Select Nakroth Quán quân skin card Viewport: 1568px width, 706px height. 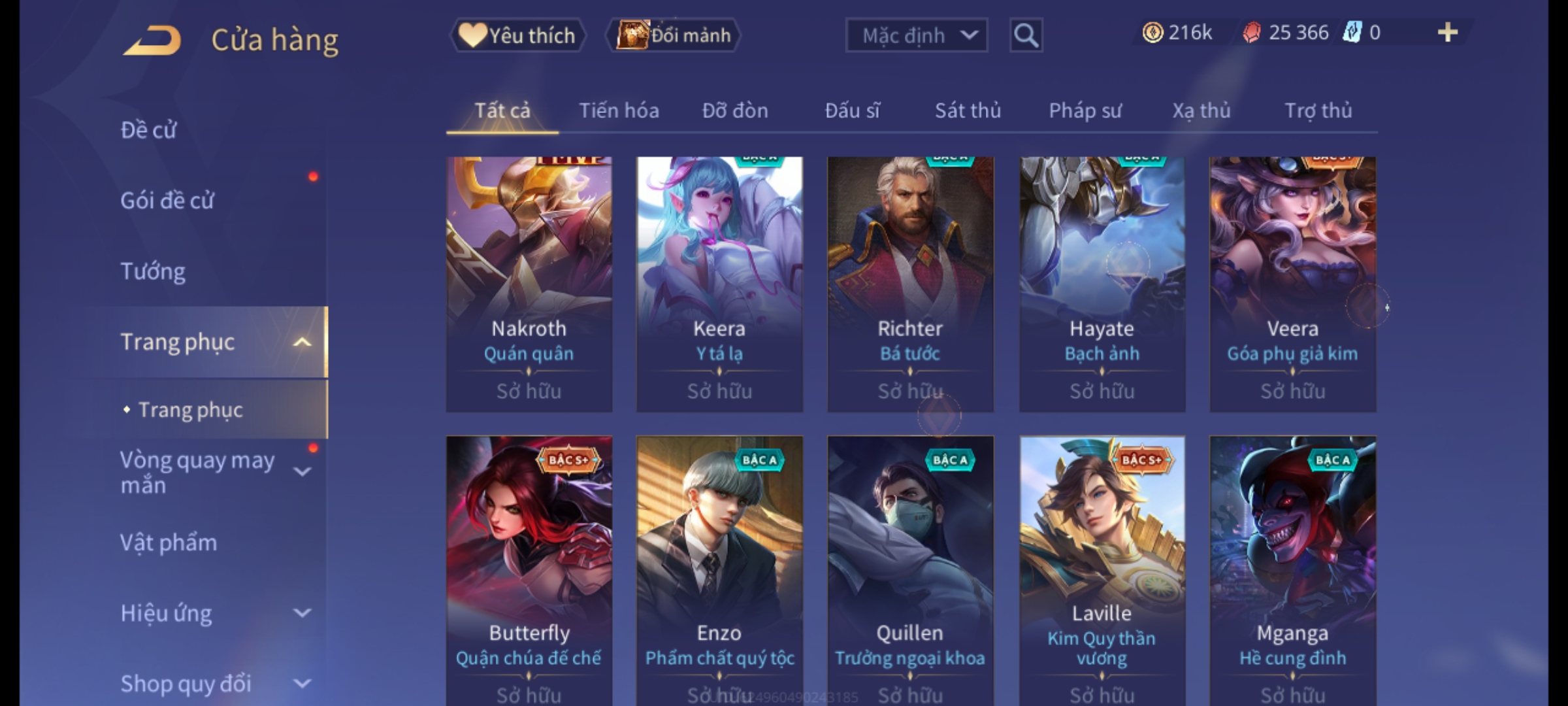pos(529,284)
